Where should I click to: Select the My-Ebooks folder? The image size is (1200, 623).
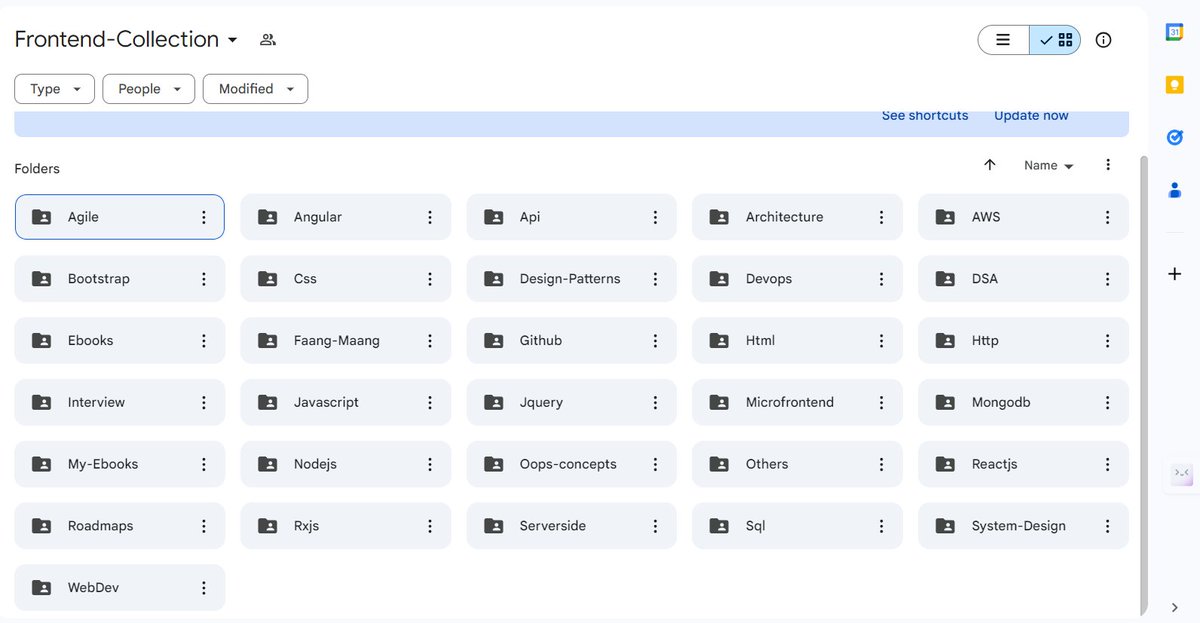[119, 464]
